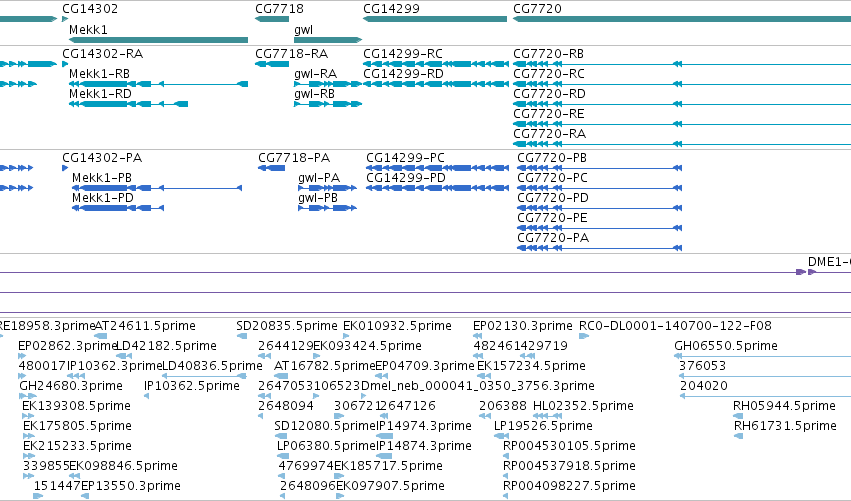Screen dimensions: 851x501
Task: Select EST LP06380.5prime
Action: tap(326, 447)
